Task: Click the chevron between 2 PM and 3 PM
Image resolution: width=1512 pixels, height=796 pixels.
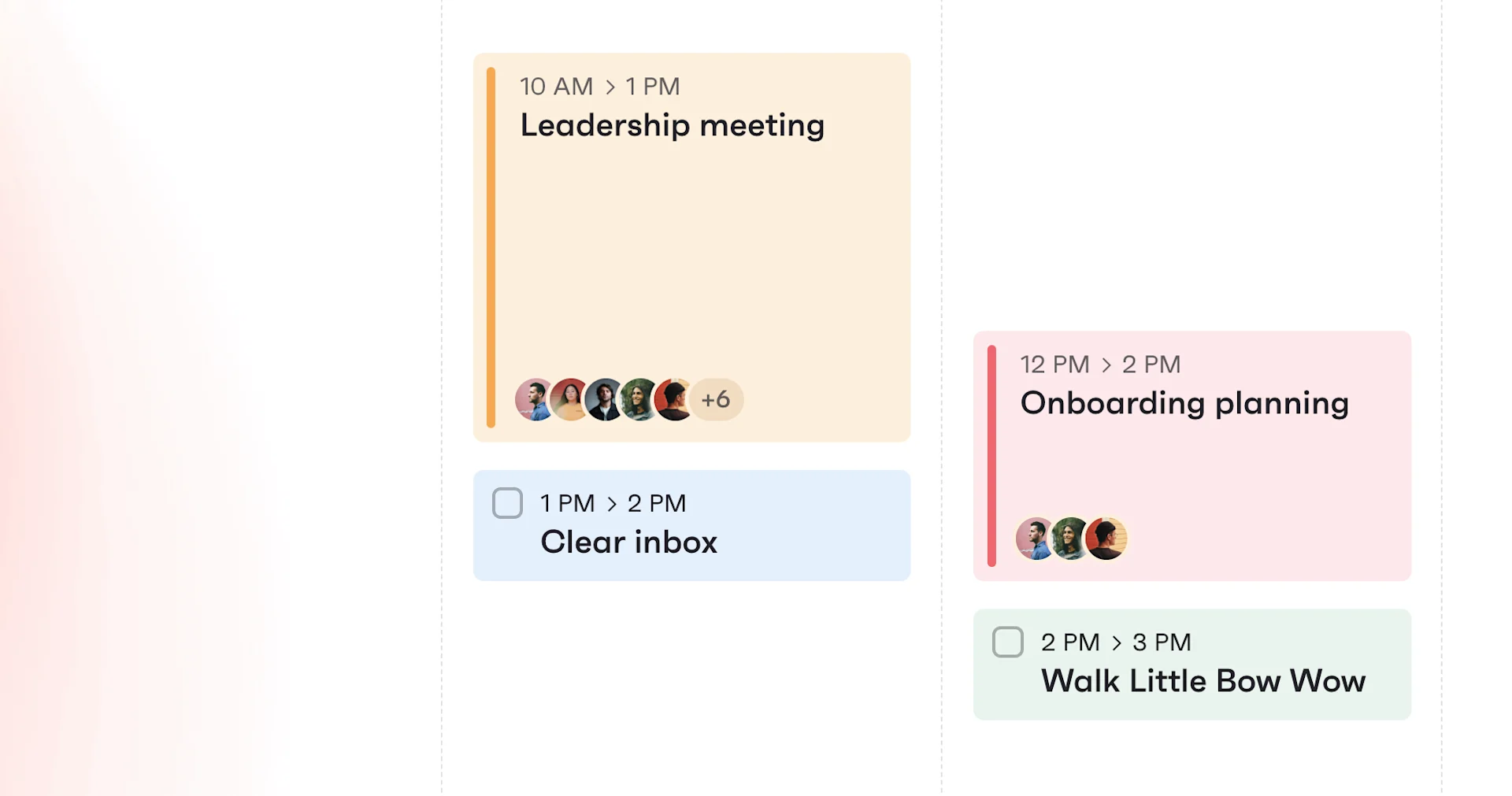Action: (1117, 642)
